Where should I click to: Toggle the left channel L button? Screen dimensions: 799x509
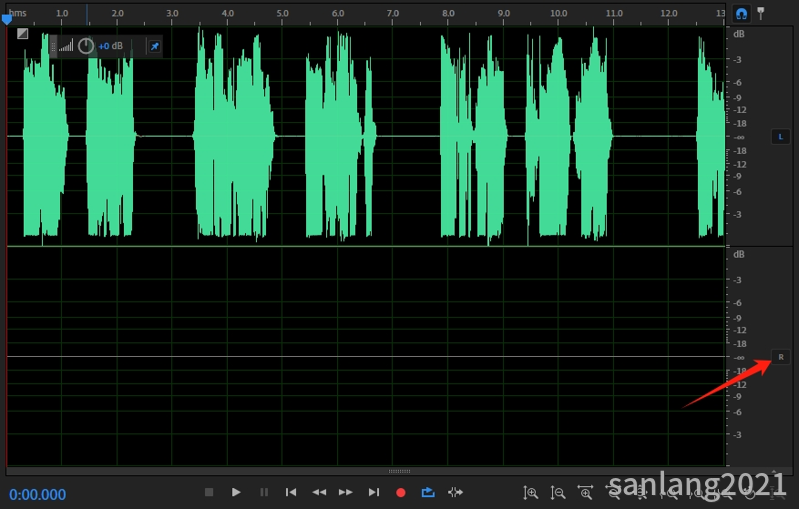(x=781, y=136)
